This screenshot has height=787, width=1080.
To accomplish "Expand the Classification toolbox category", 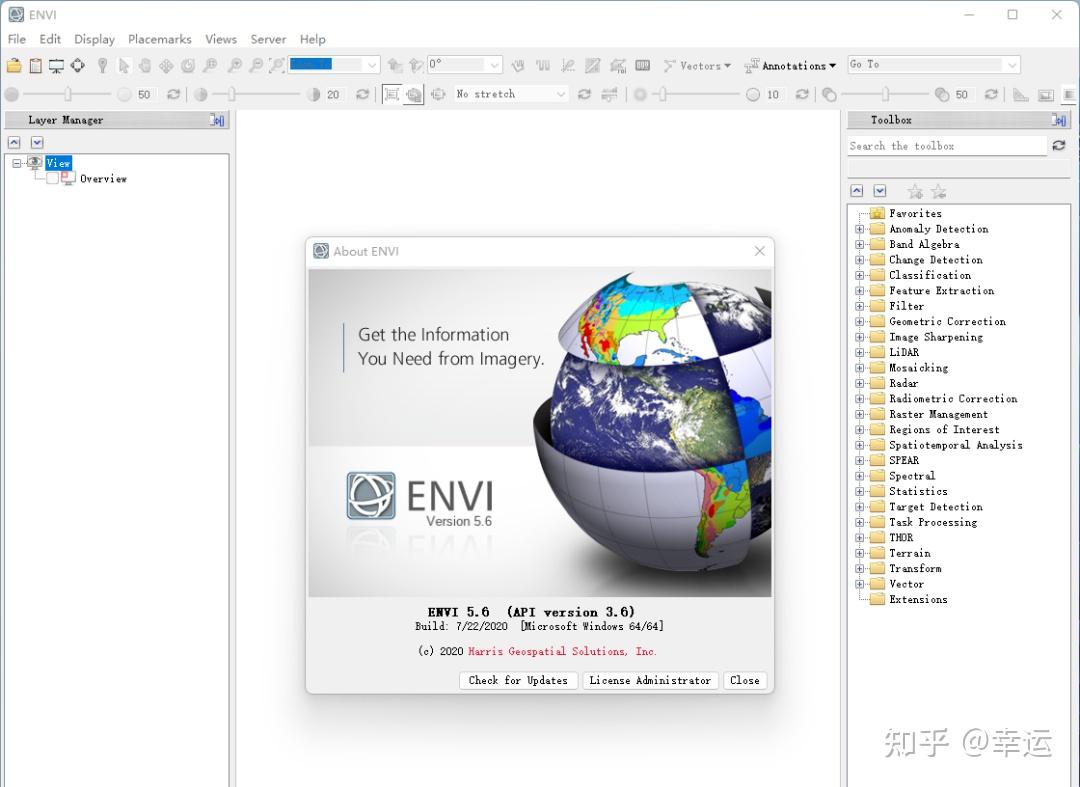I will tap(861, 275).
